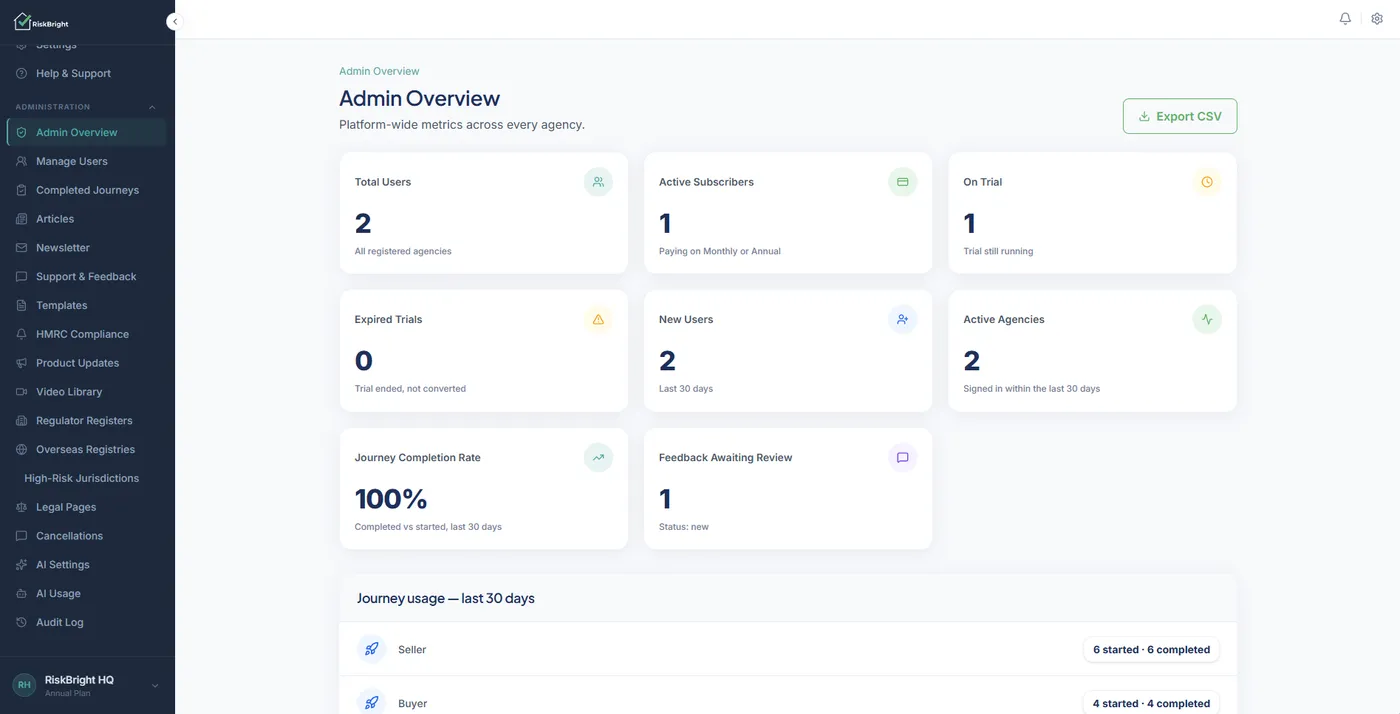Click the AI Settings sparkle icon
1400x714 pixels.
point(22,565)
